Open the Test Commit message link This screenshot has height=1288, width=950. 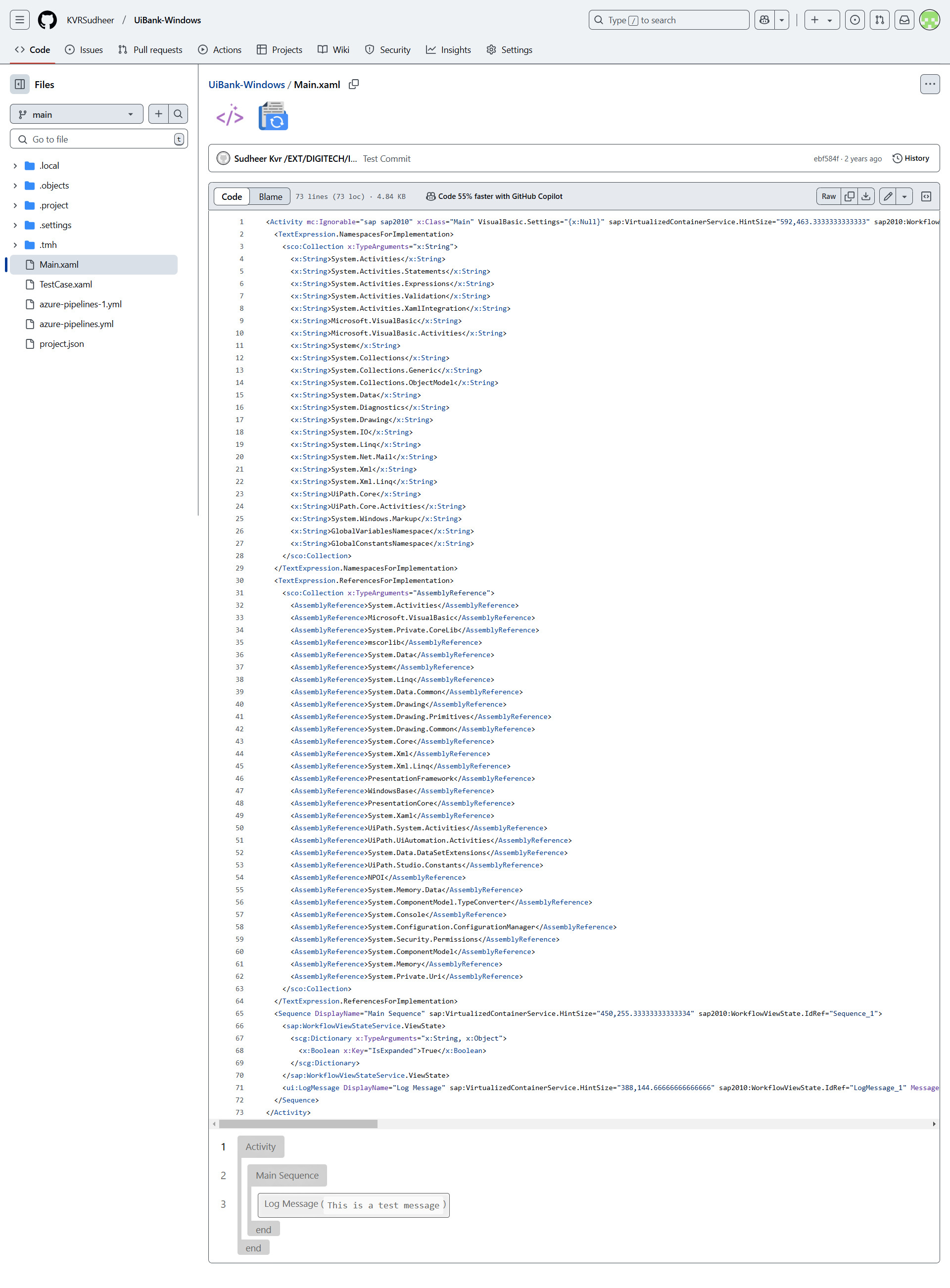coord(386,159)
